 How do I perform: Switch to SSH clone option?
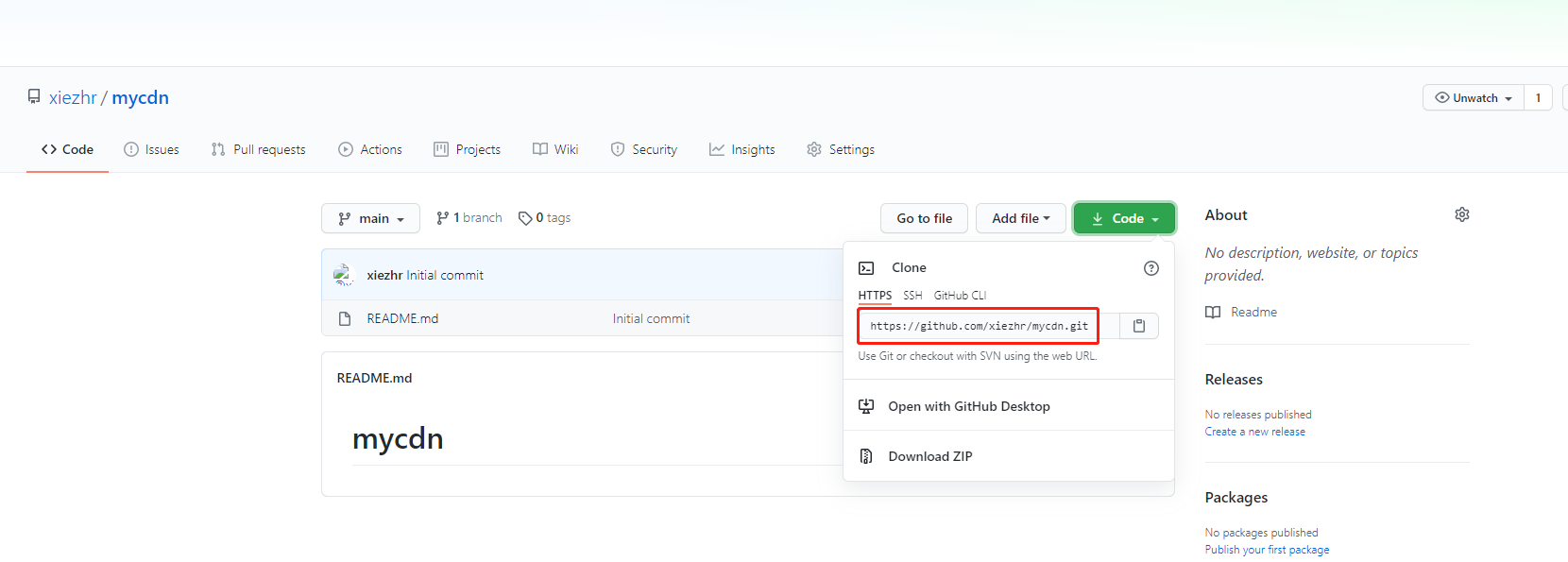912,296
